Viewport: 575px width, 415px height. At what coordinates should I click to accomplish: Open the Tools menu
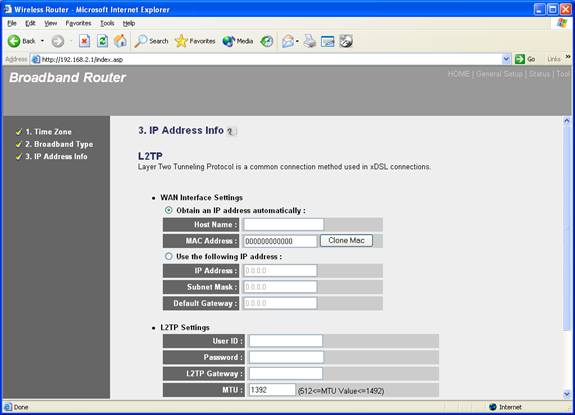(x=107, y=23)
